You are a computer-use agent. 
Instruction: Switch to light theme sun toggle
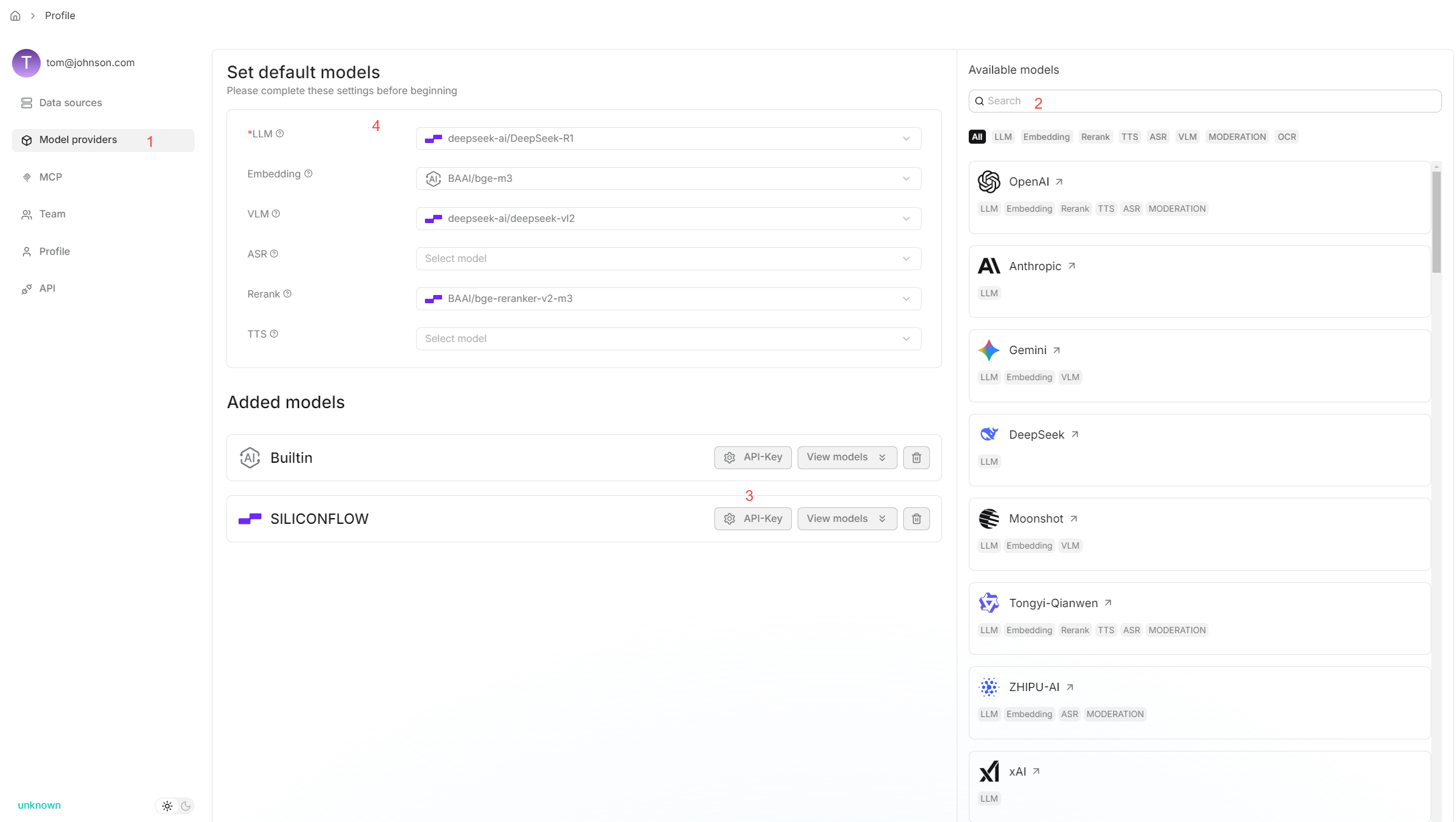pyautogui.click(x=167, y=806)
